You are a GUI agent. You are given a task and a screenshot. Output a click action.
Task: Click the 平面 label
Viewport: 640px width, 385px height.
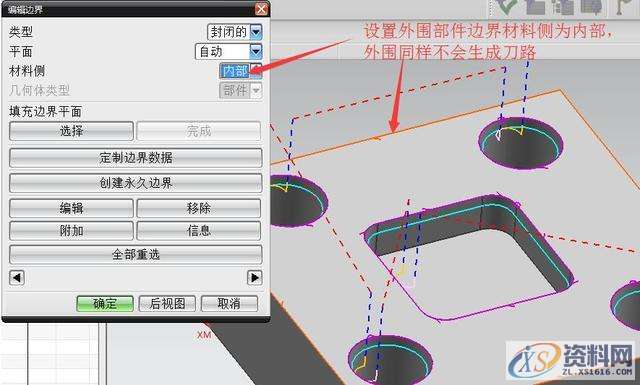(x=21, y=51)
